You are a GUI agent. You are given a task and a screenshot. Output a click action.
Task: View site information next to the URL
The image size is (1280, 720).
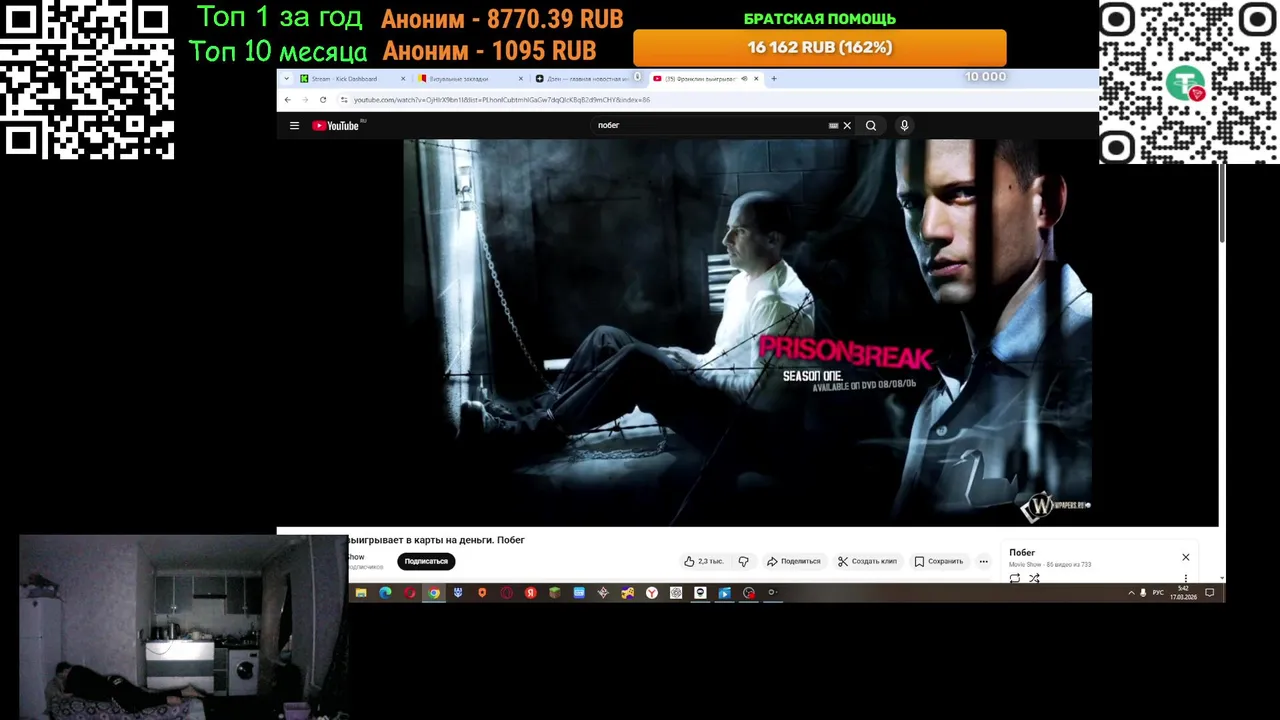point(344,100)
